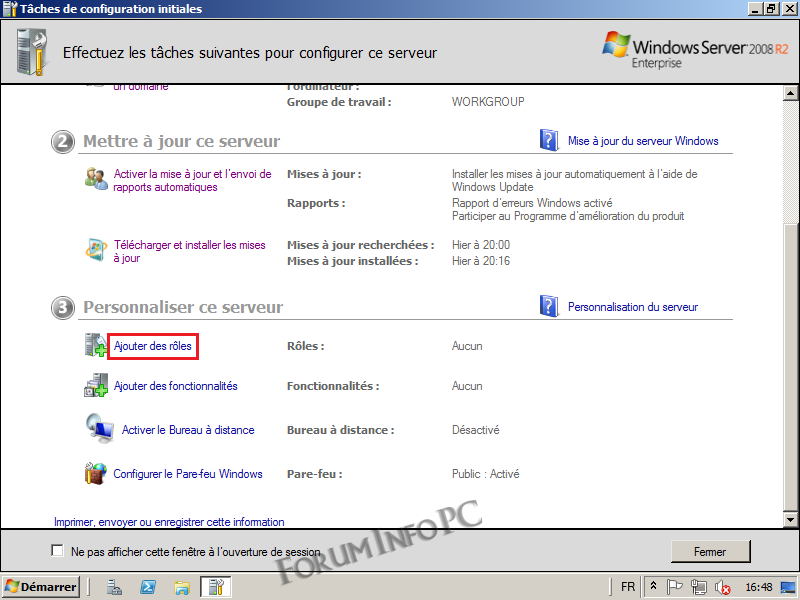Click Imprimer, envoyer ou enregistrer cette information
The image size is (800, 600).
tap(169, 521)
